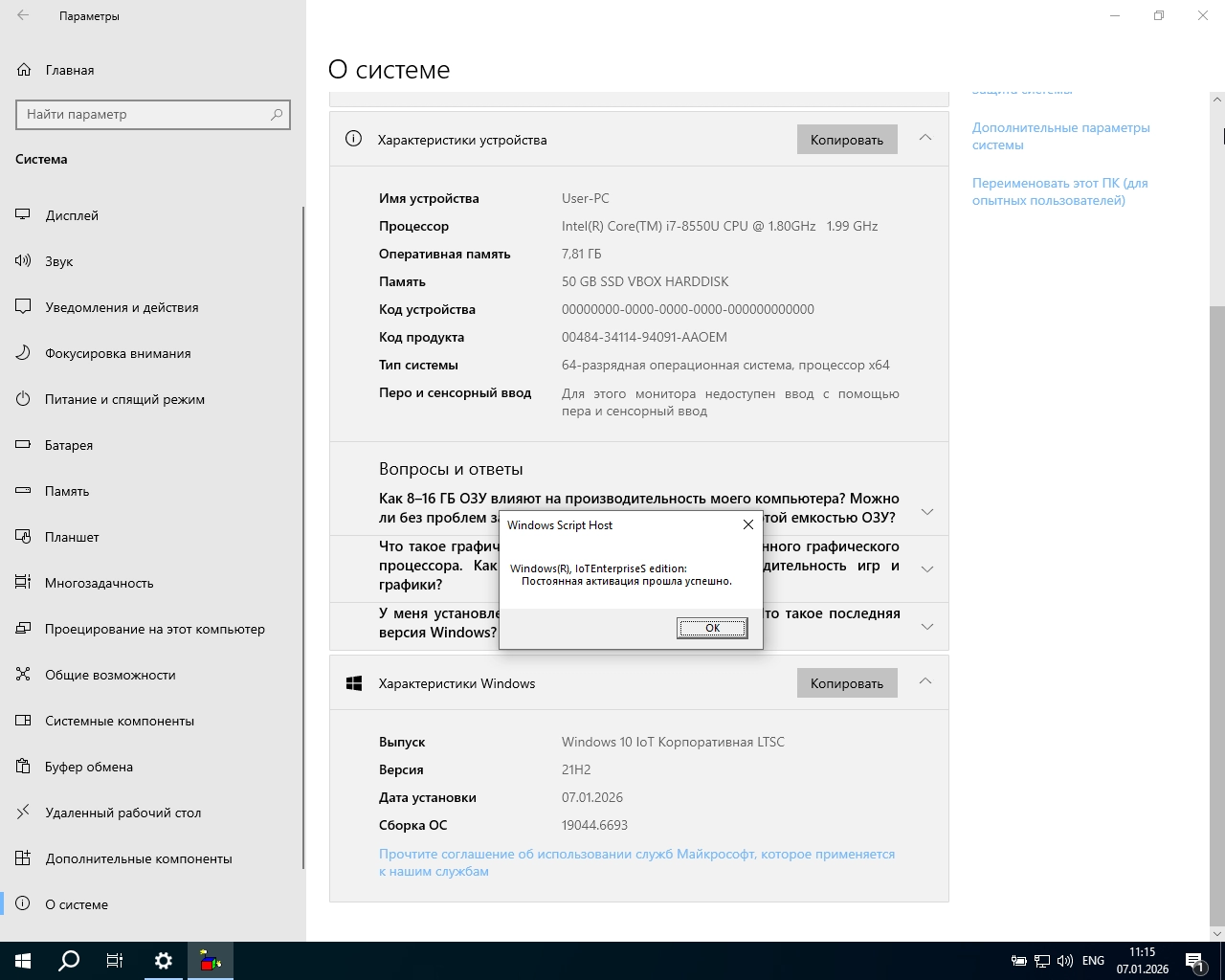The image size is (1225, 980).
Task: Click the main page vertical scrollbar
Action: pyautogui.click(x=1217, y=617)
